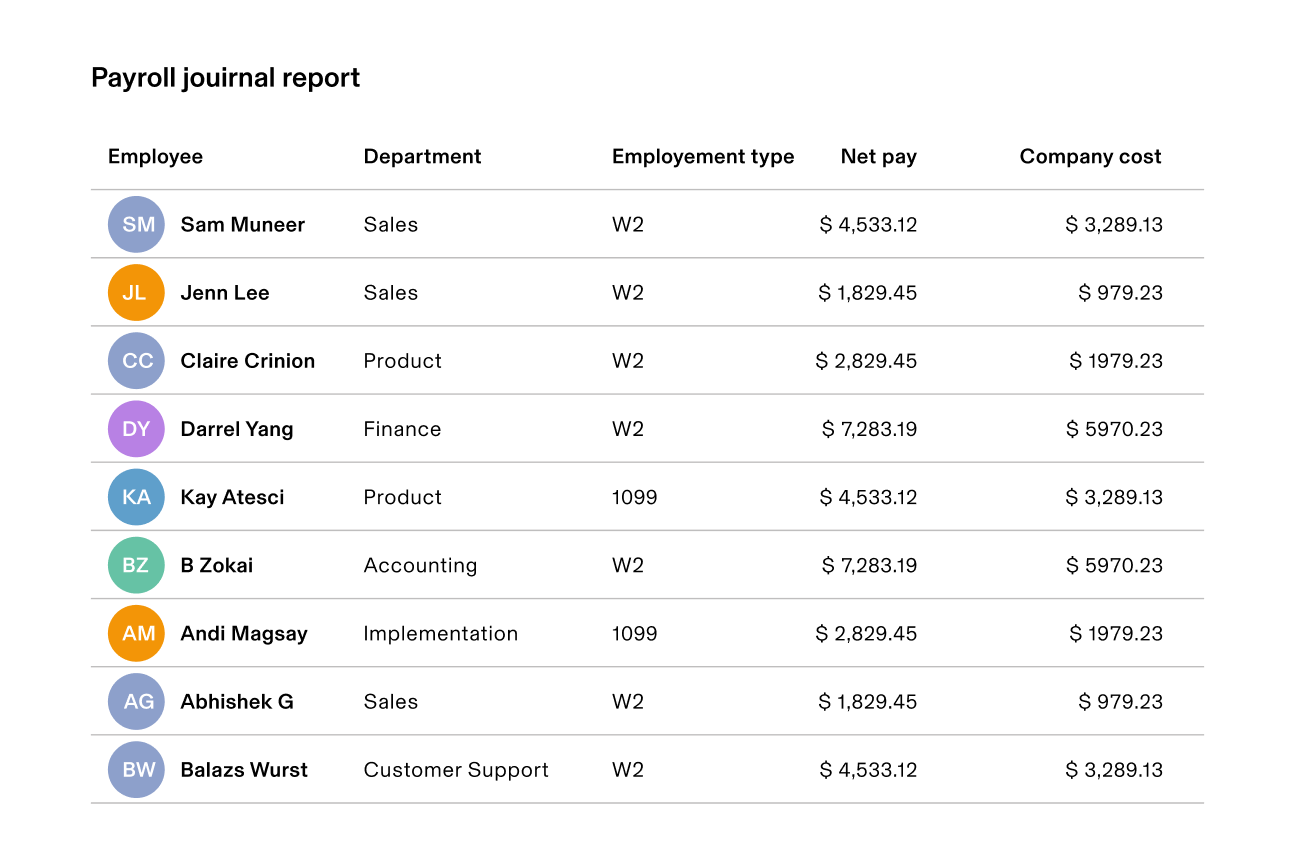Select Sam Muneer's company cost $ 3,289.13
Viewport: 1296px width, 864px height.
pyautogui.click(x=1114, y=224)
